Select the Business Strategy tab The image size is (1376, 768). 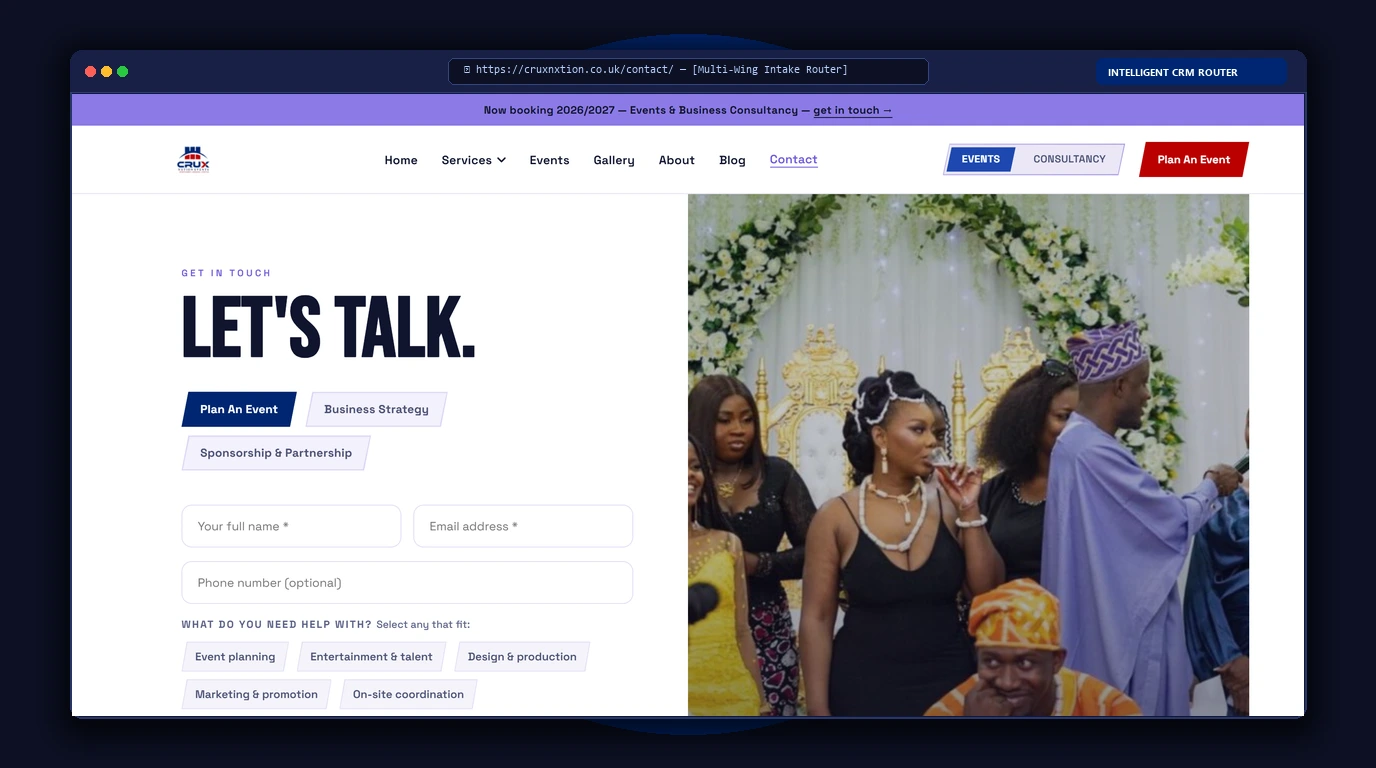tap(376, 409)
